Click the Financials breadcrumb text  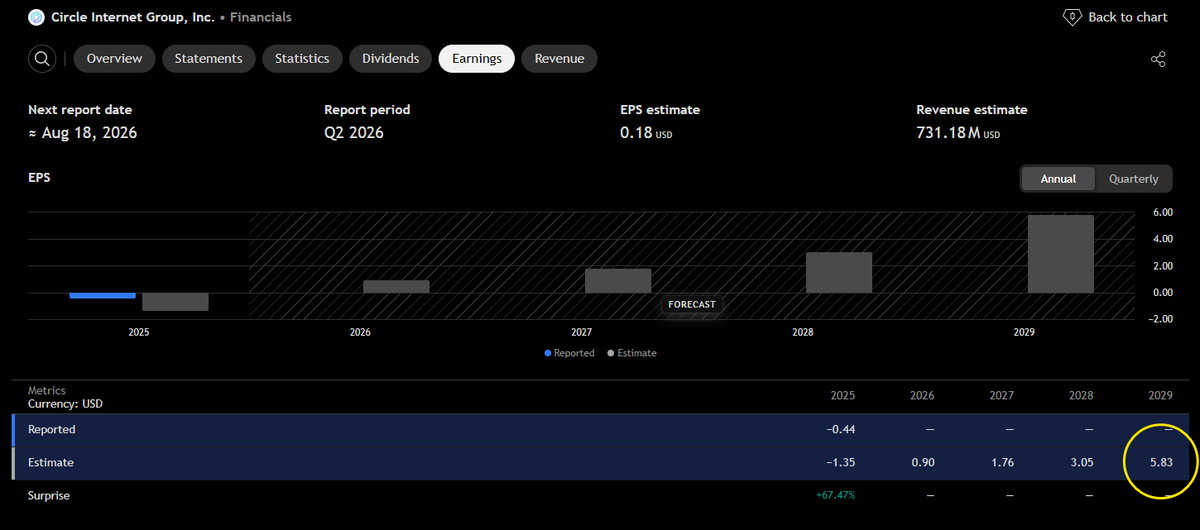tap(259, 17)
